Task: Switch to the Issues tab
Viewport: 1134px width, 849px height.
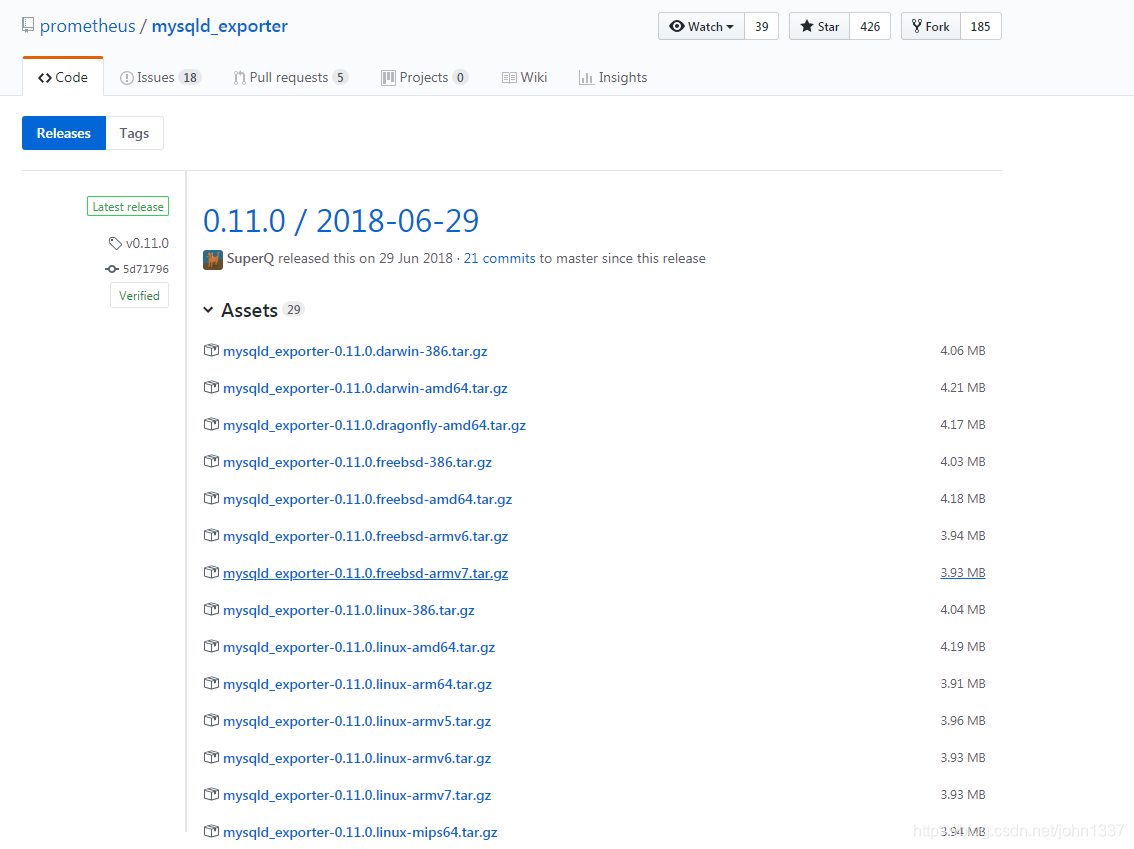Action: [x=160, y=77]
